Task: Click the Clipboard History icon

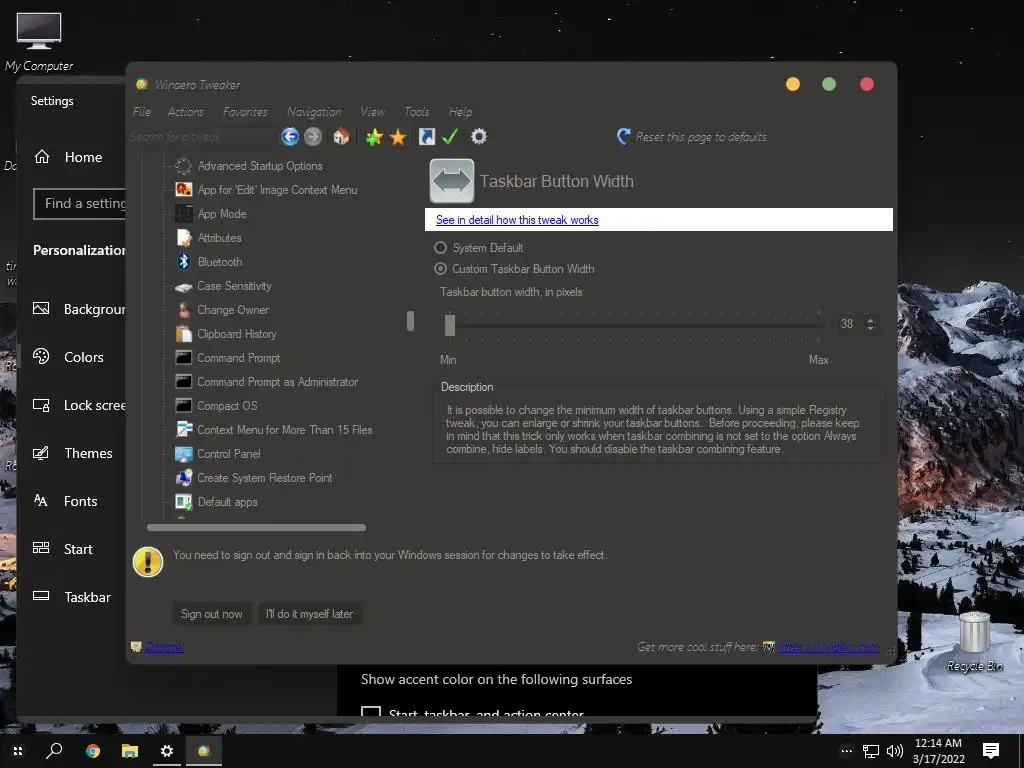Action: pos(184,334)
